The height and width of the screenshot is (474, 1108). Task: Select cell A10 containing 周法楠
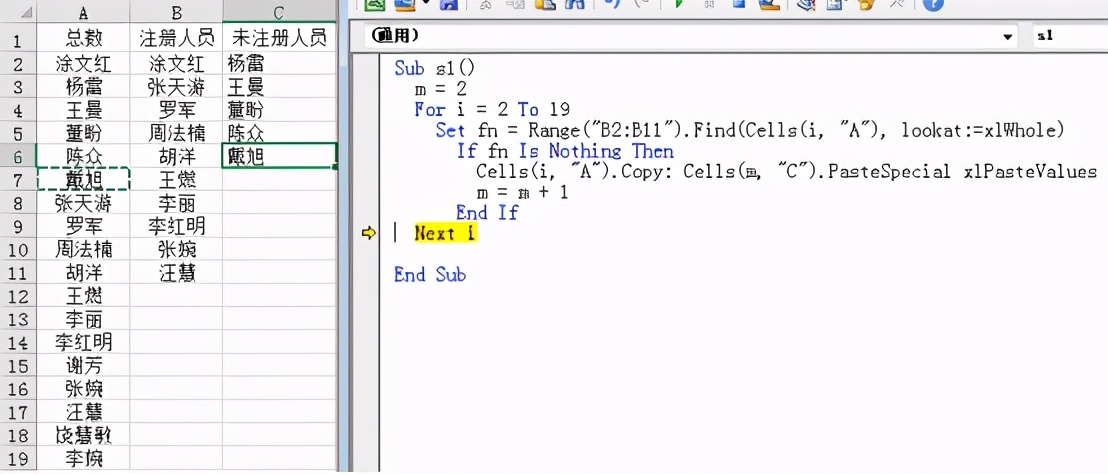pyautogui.click(x=83, y=250)
